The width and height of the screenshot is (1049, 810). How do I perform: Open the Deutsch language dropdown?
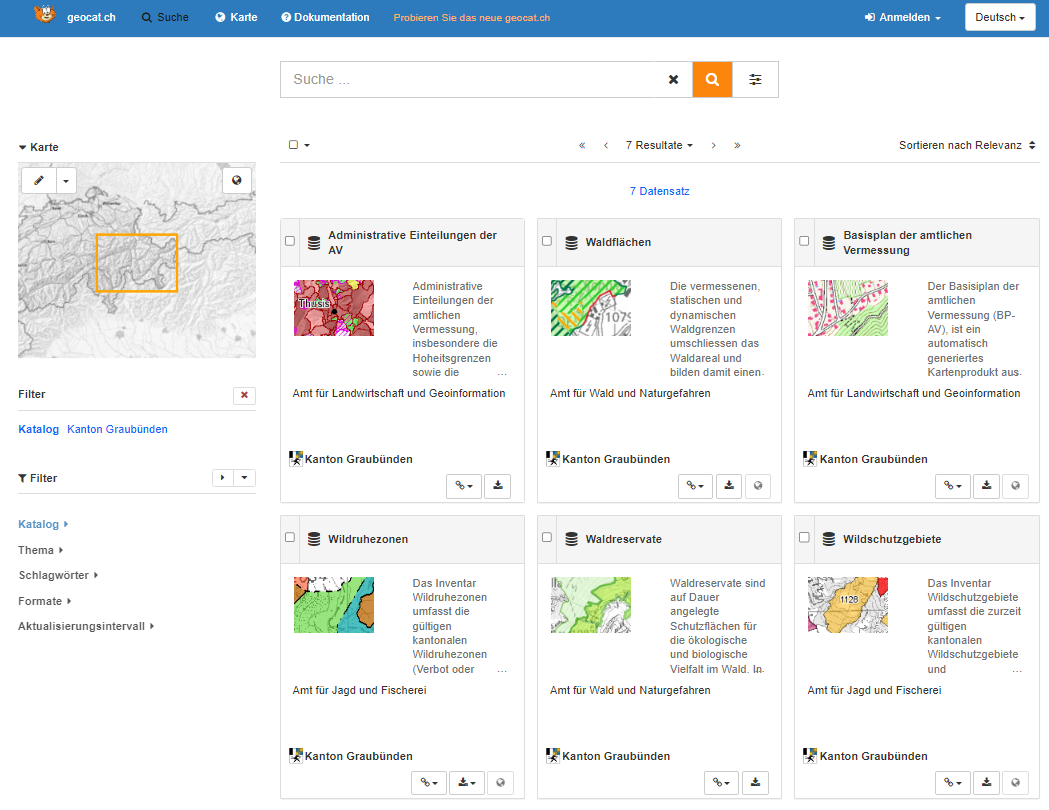point(999,18)
